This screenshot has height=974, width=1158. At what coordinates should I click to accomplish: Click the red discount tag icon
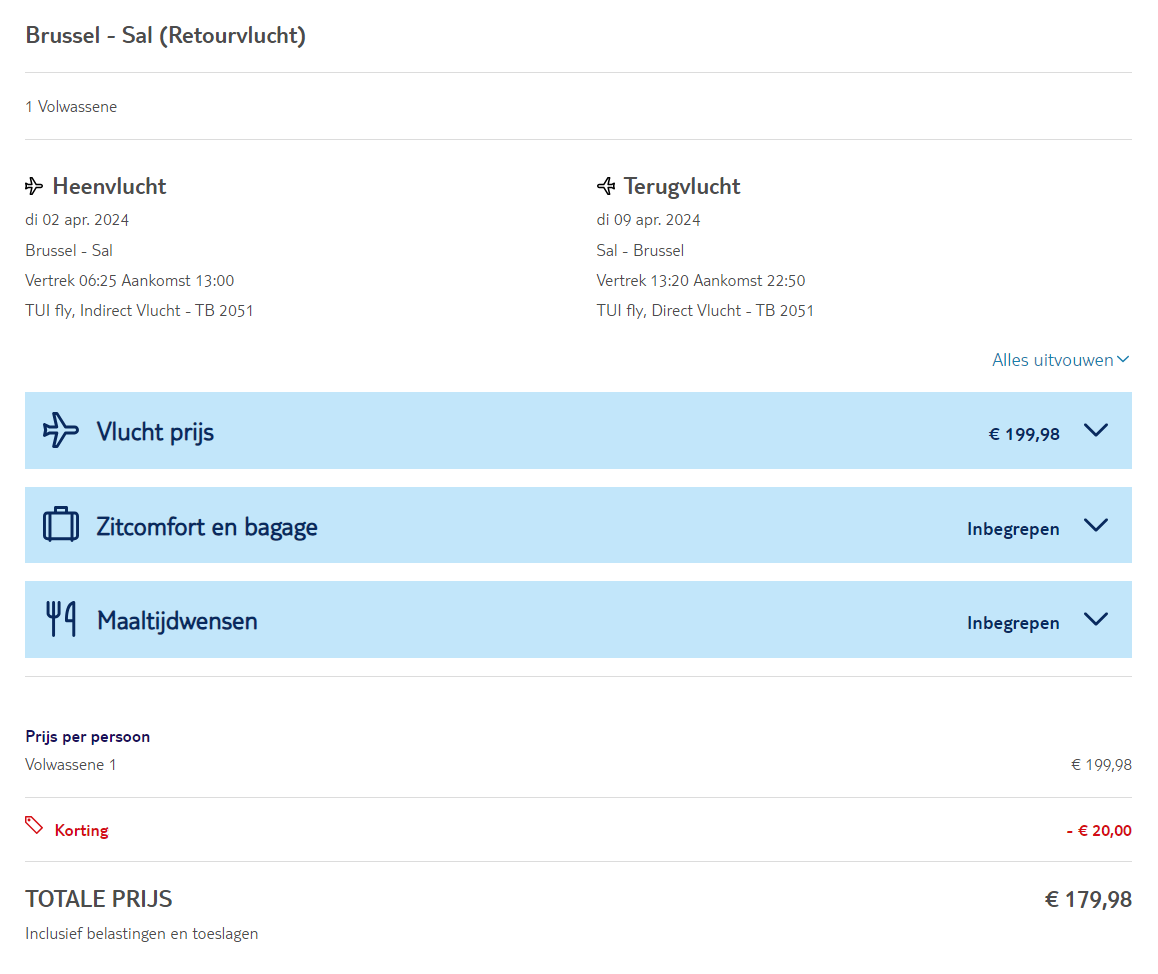[x=34, y=825]
